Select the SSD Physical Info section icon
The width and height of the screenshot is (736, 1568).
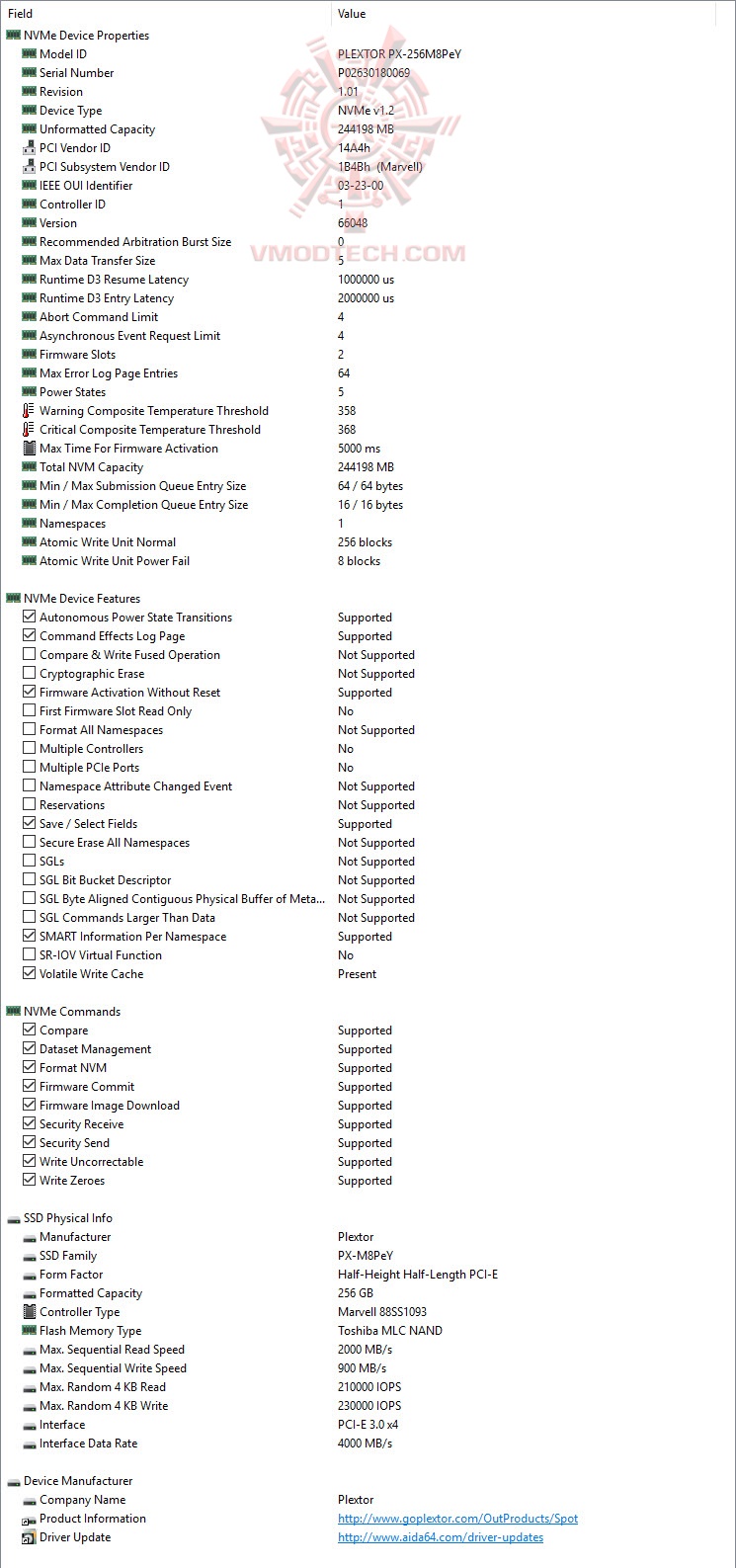13,1218
